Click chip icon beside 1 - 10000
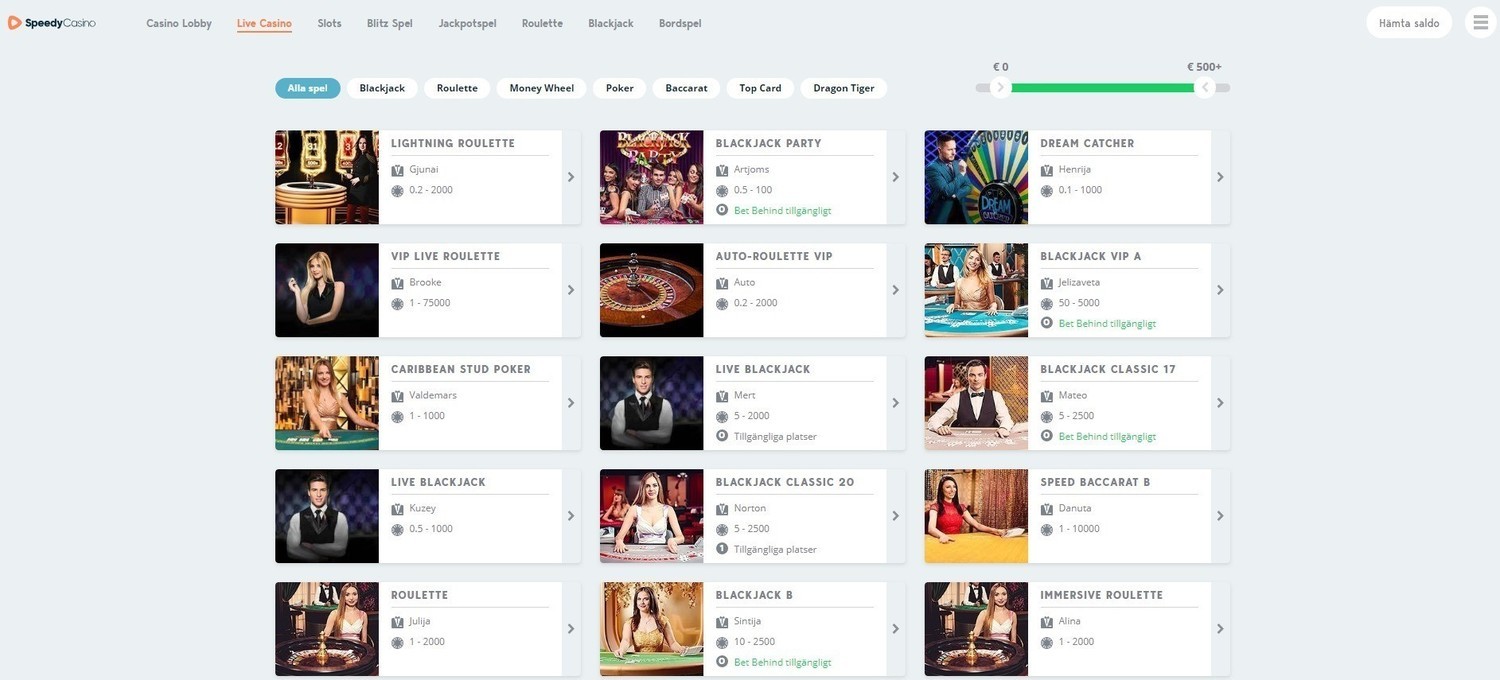 point(1047,529)
